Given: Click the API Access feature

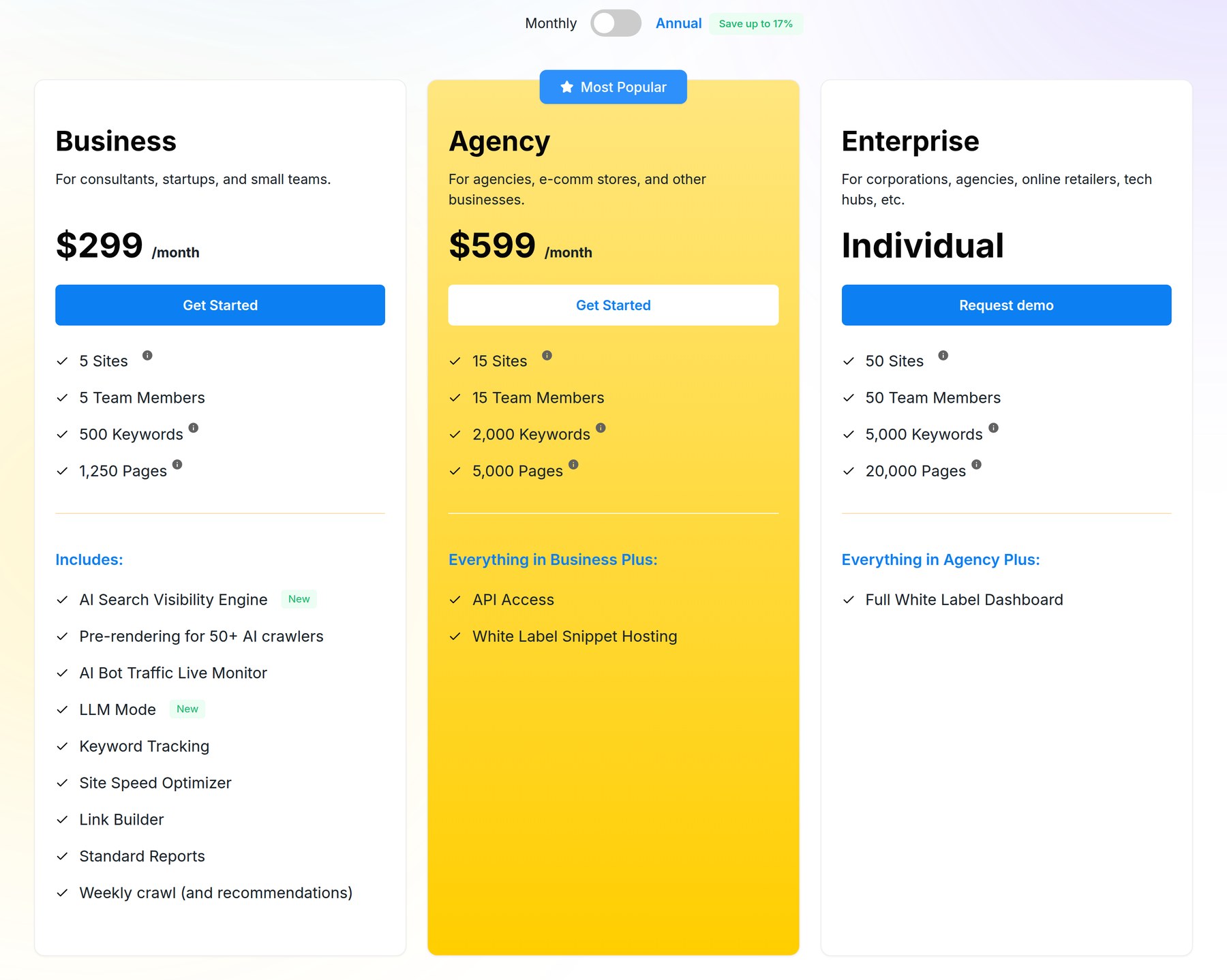Looking at the screenshot, I should point(513,600).
